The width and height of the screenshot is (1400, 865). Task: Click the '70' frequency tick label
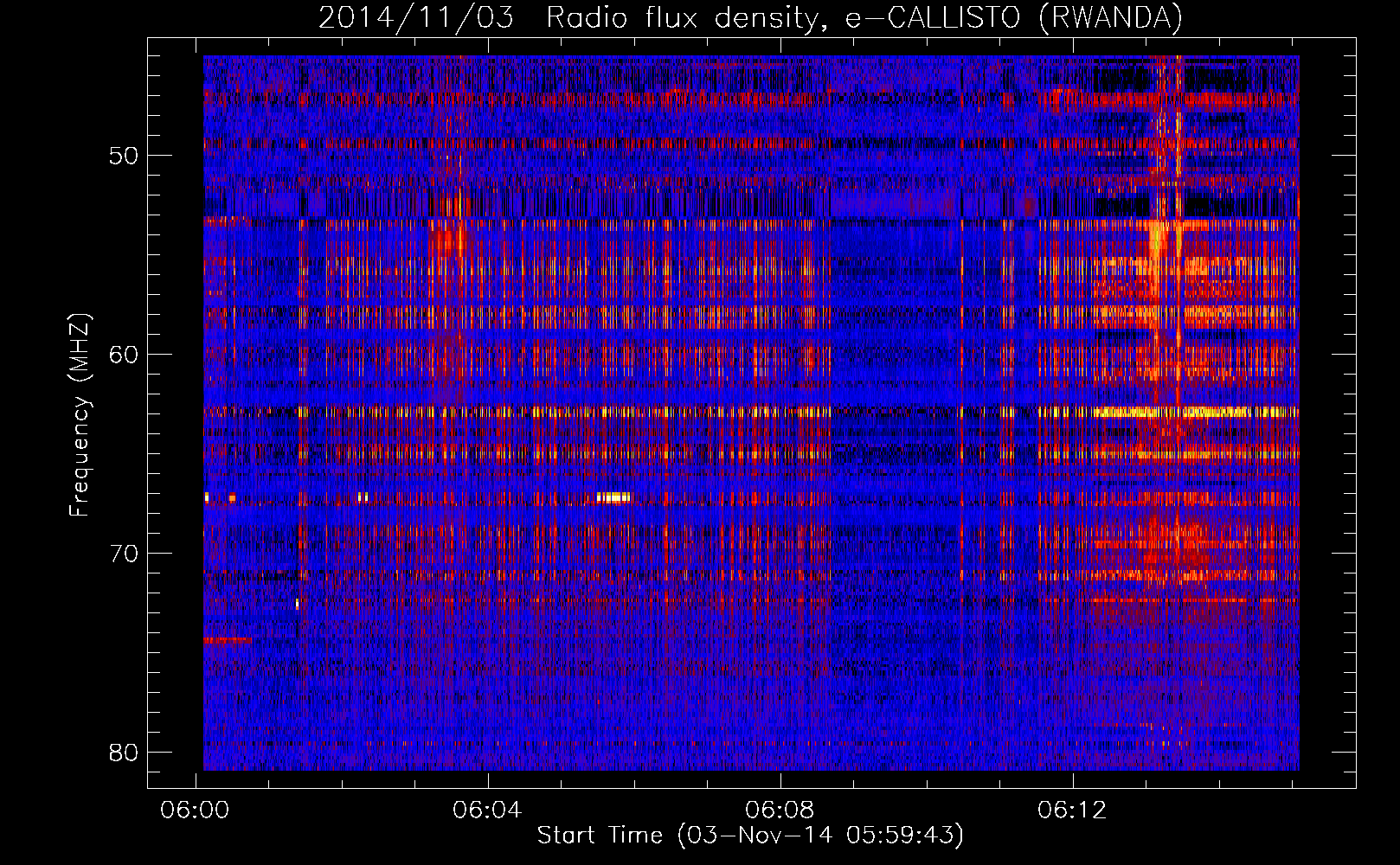(x=124, y=554)
